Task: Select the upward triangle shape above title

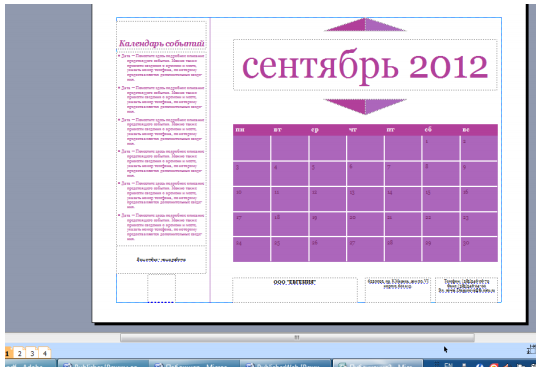Action: [365, 25]
